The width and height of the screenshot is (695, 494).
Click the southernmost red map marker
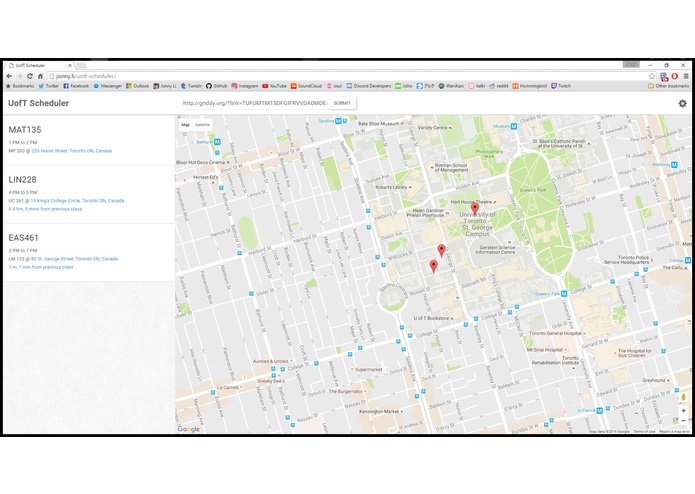click(x=433, y=266)
